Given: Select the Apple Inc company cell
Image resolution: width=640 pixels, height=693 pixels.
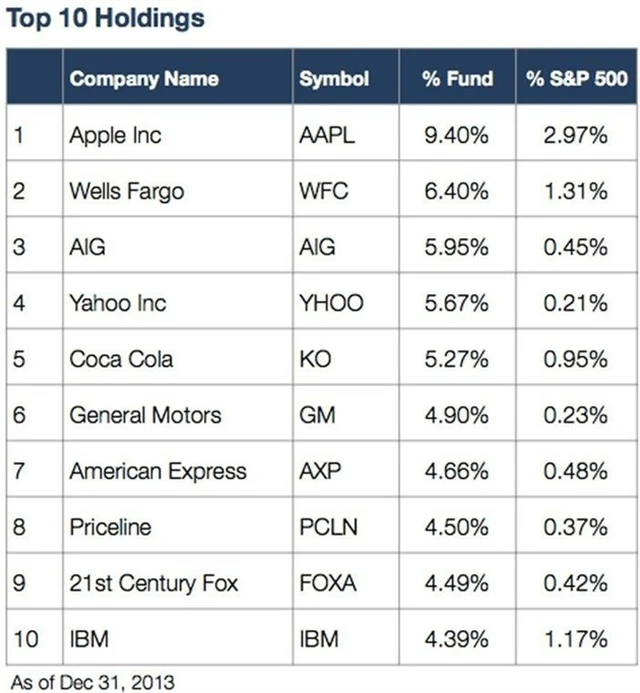Looking at the screenshot, I should [115, 135].
